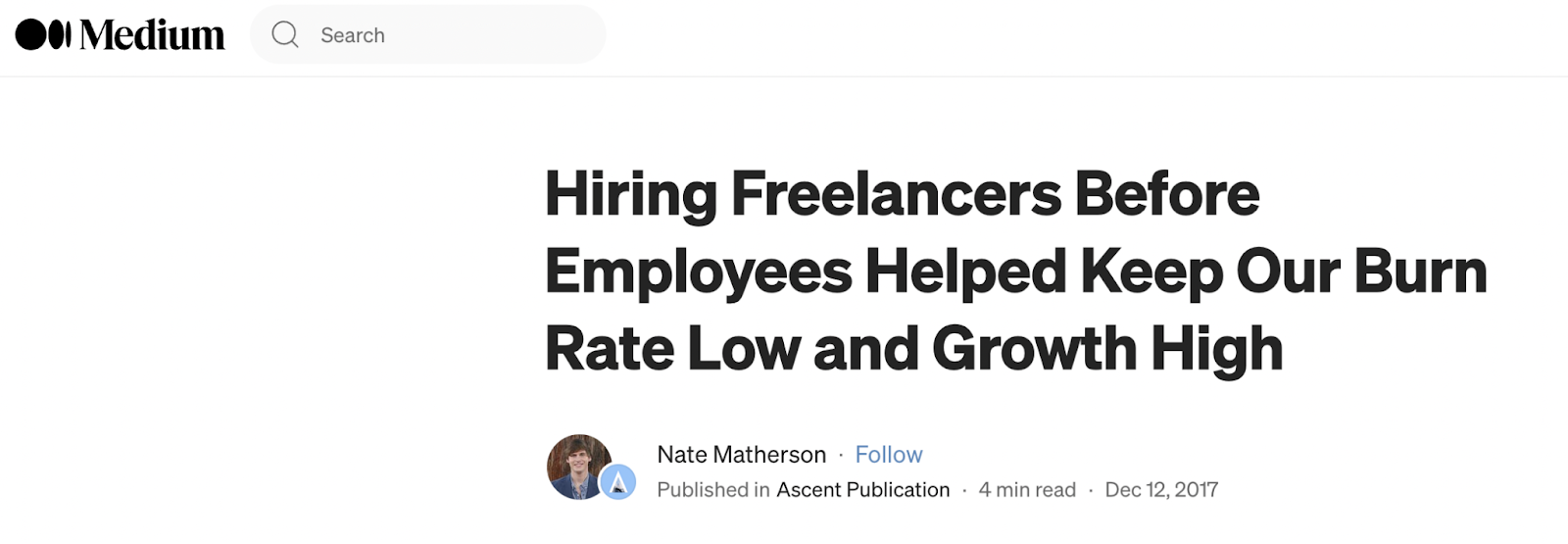Click the Medium logo circles icon
This screenshot has height=544, width=1568.
(43, 34)
